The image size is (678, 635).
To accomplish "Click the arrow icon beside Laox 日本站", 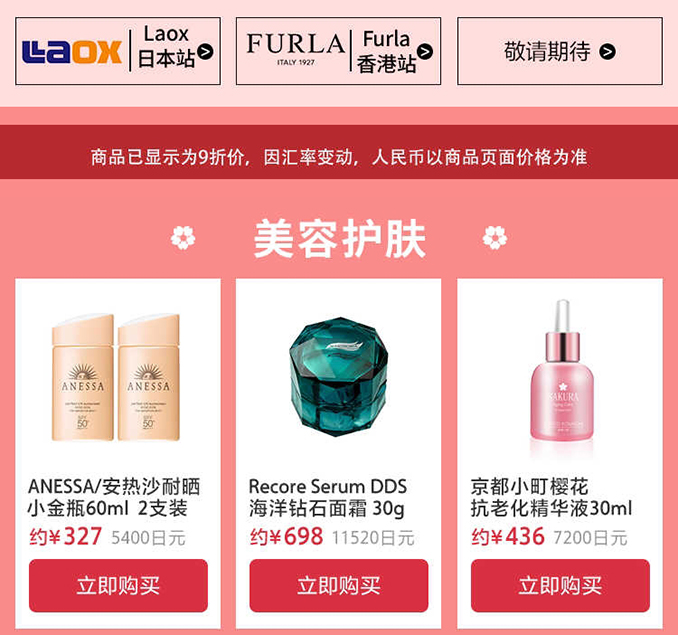I will (x=205, y=52).
